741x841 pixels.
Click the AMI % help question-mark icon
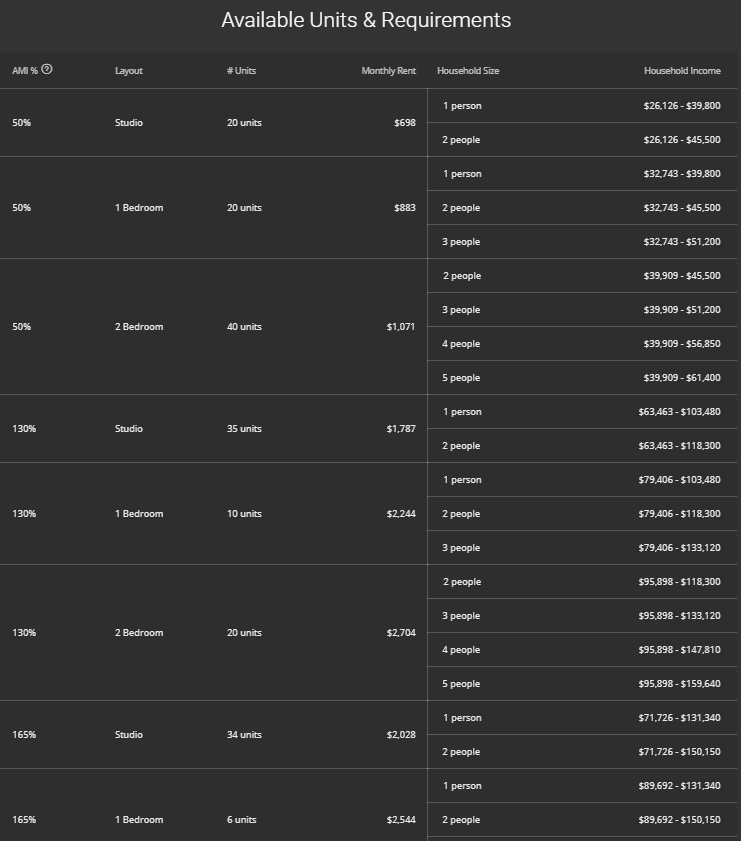pyautogui.click(x=47, y=70)
